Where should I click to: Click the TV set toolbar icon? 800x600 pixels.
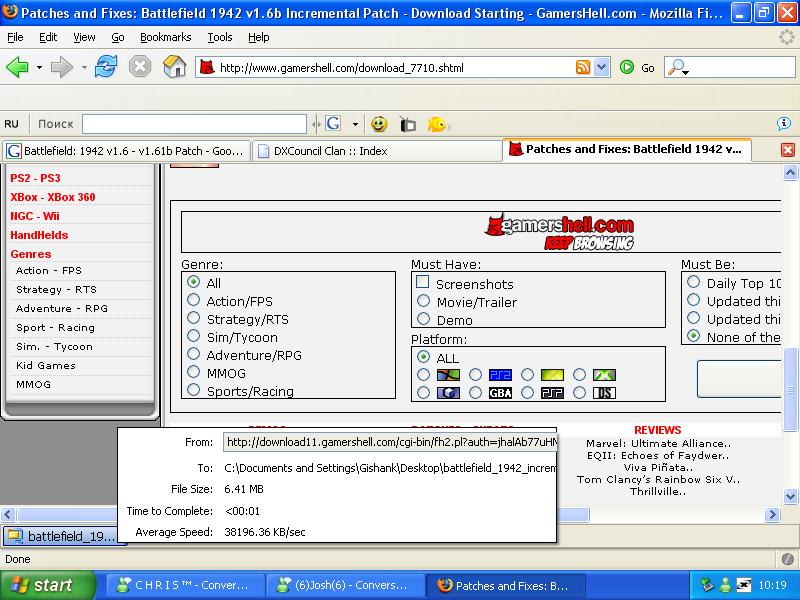pos(408,124)
